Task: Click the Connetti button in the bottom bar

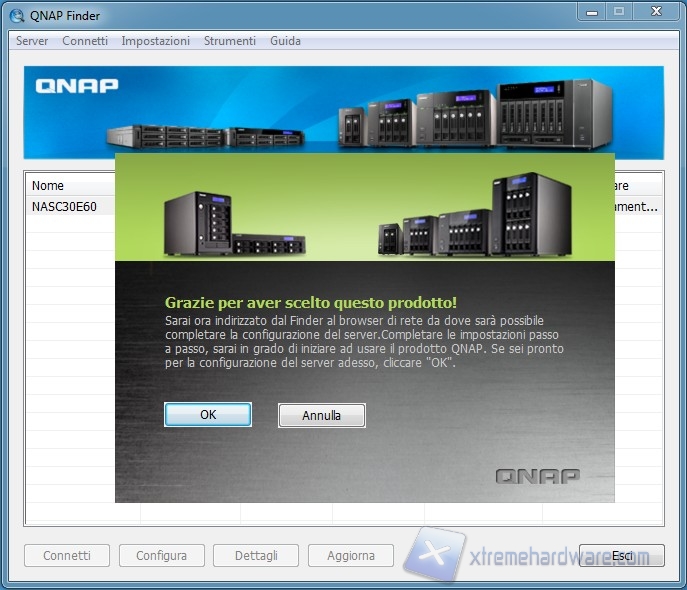Action: point(67,556)
